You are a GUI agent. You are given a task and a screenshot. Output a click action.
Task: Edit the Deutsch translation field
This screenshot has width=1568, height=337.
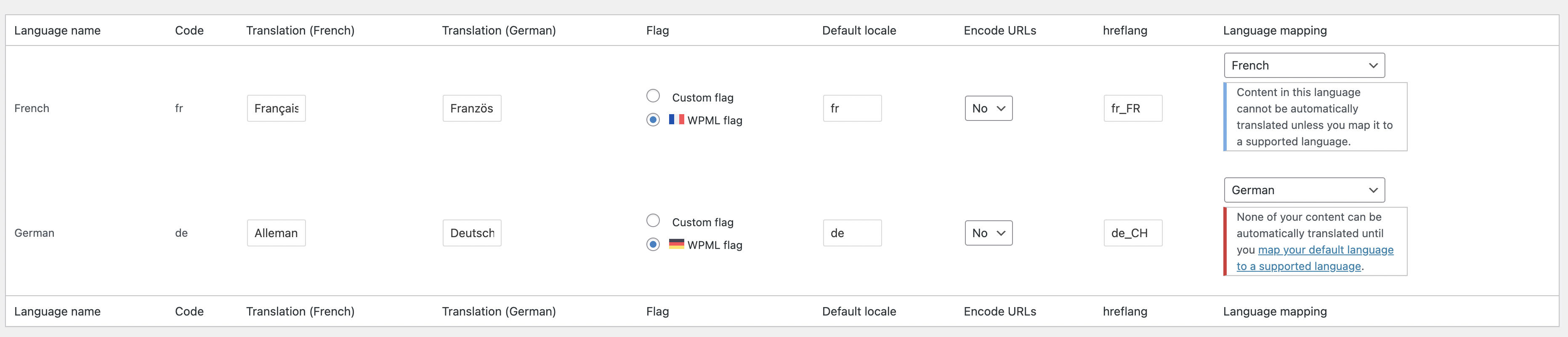pos(472,233)
